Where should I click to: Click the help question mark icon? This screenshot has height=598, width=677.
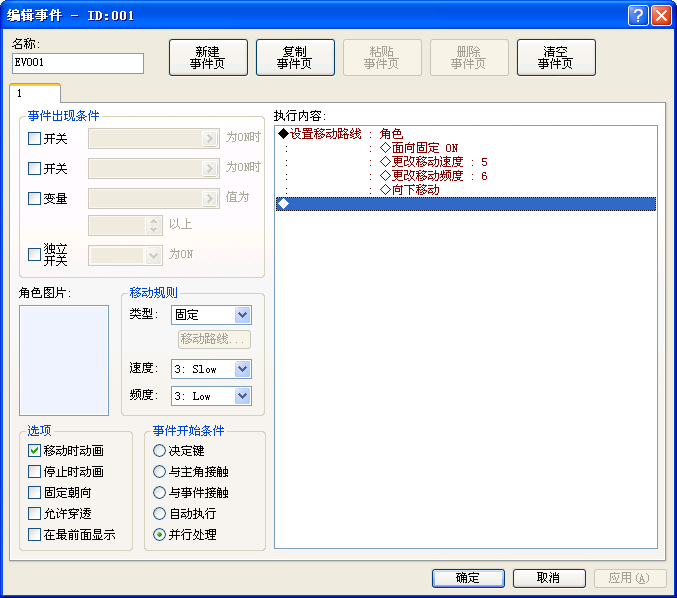[638, 16]
